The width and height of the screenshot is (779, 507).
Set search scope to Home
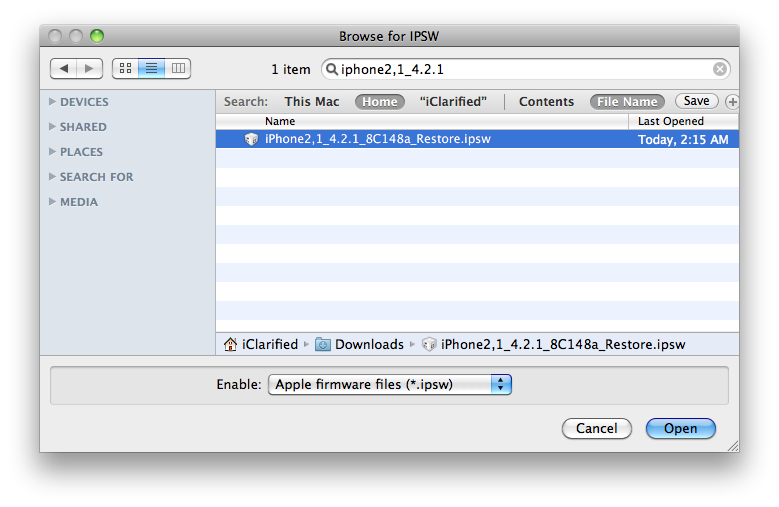tap(380, 102)
